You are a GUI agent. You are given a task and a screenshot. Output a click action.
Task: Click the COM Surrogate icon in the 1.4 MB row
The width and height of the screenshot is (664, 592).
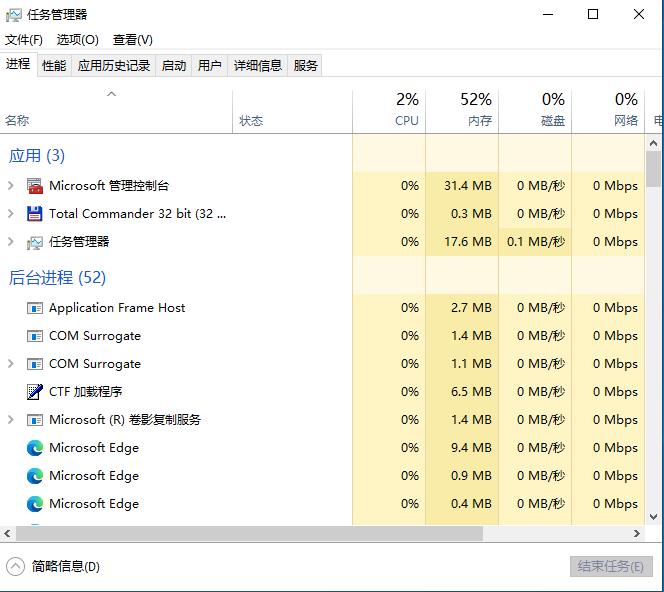35,336
